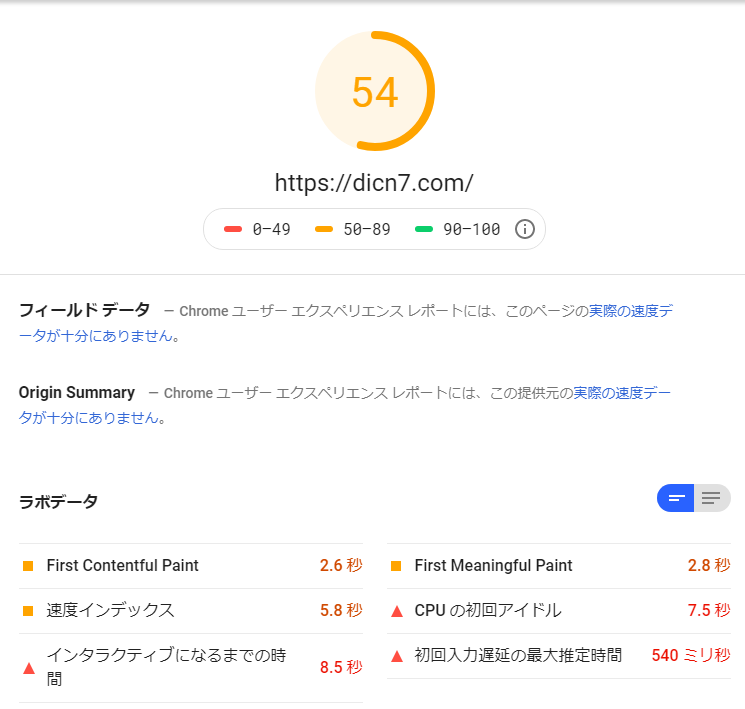745x709 pixels.
Task: Click the green 90-100 legend swatch
Action: [424, 229]
